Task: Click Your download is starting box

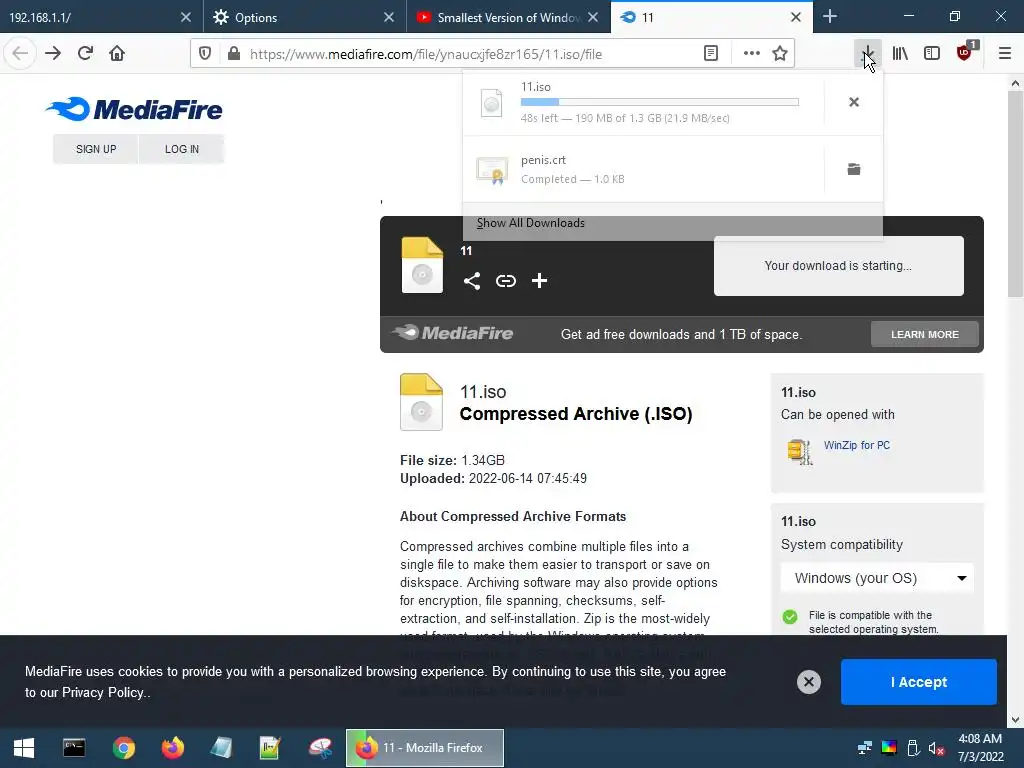Action: (x=839, y=266)
